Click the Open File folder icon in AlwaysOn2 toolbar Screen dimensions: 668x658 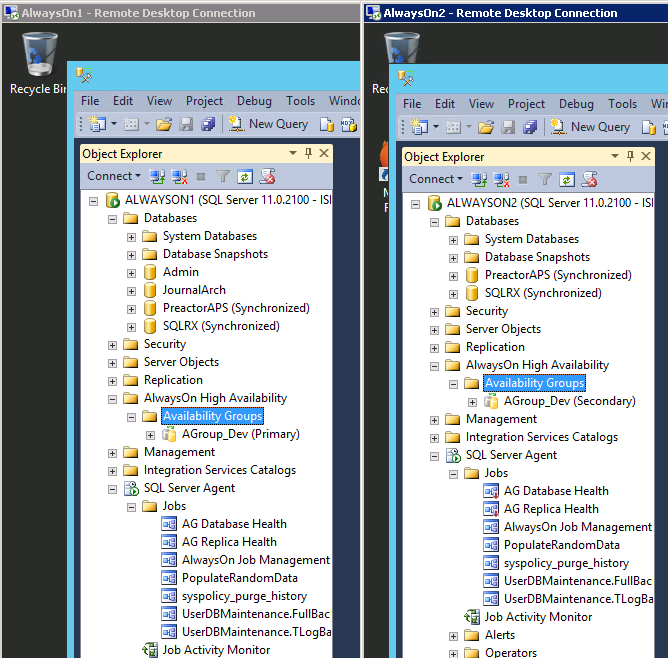click(x=486, y=127)
